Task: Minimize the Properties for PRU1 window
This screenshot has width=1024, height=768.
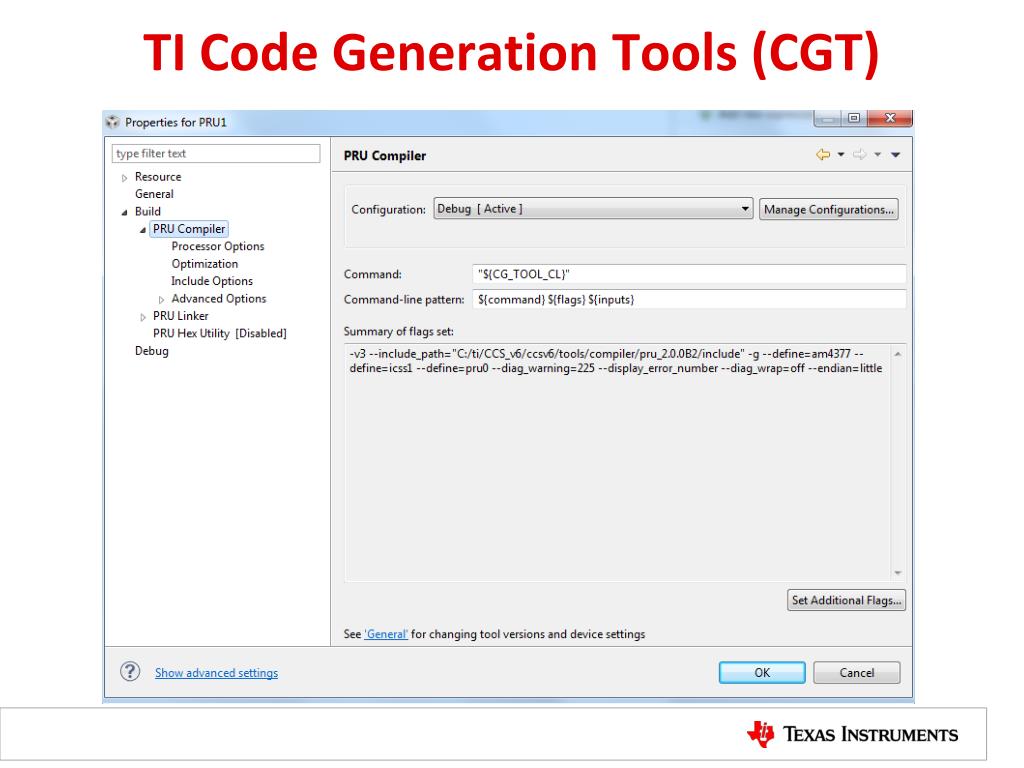Action: [827, 118]
